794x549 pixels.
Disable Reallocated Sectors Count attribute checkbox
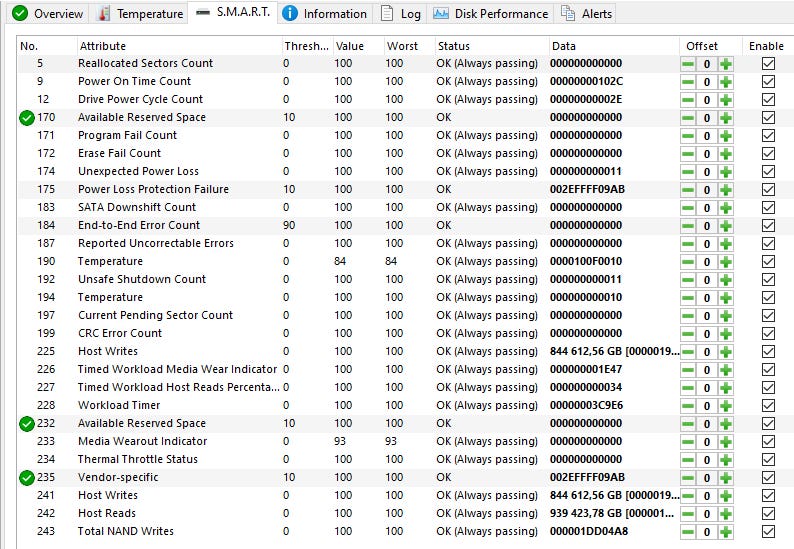point(768,63)
